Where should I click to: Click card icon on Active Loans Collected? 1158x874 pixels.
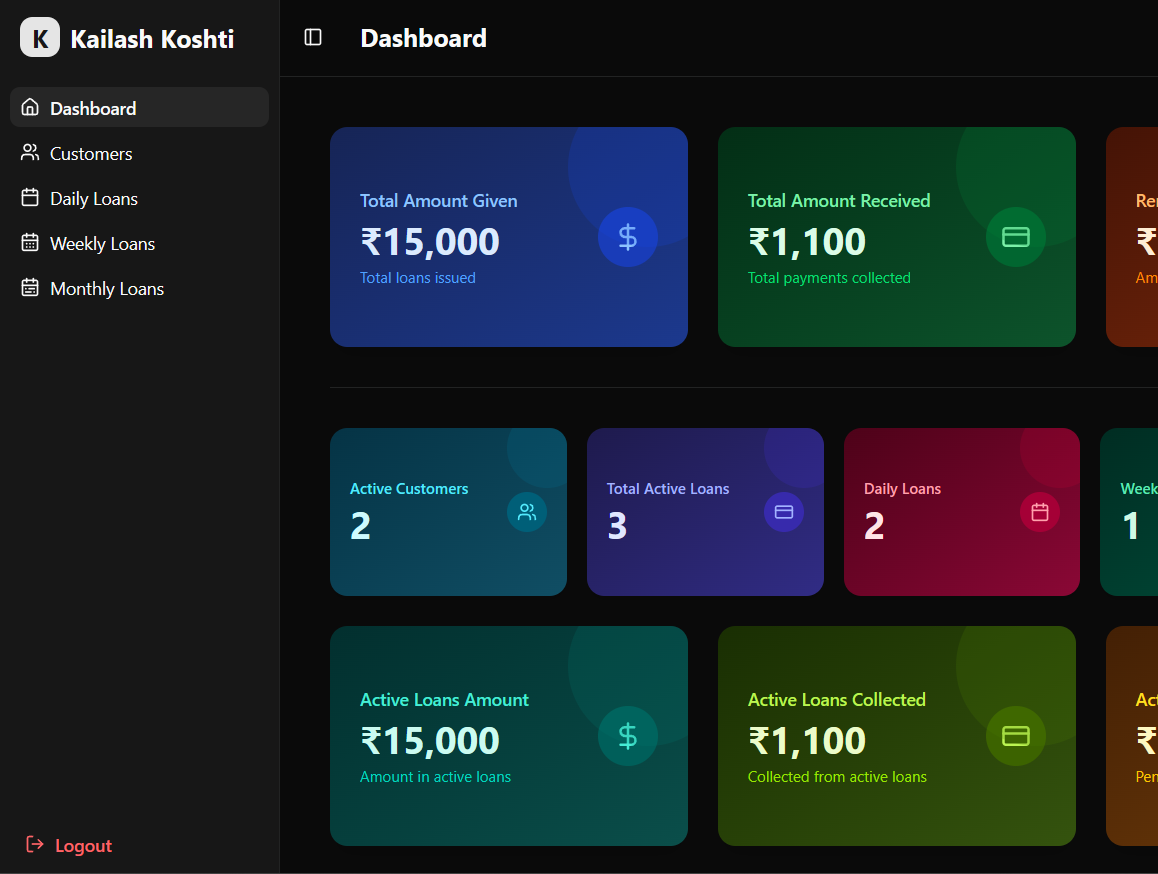(x=1015, y=736)
